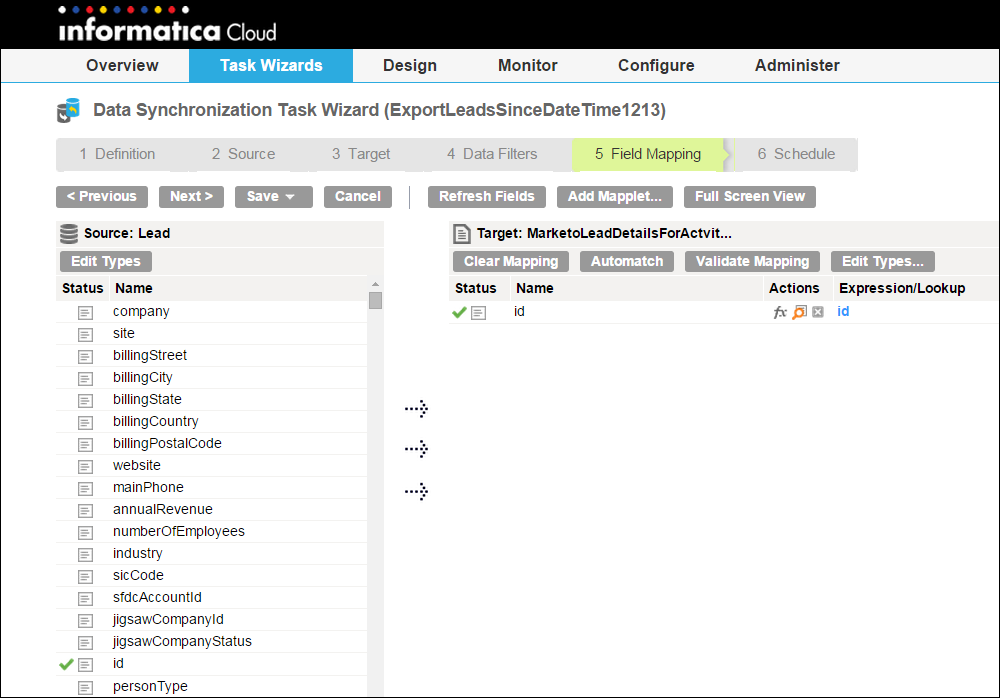The height and width of the screenshot is (698, 1000).
Task: Click the field icon next to sfdcAccountId
Action: pyautogui.click(x=85, y=598)
